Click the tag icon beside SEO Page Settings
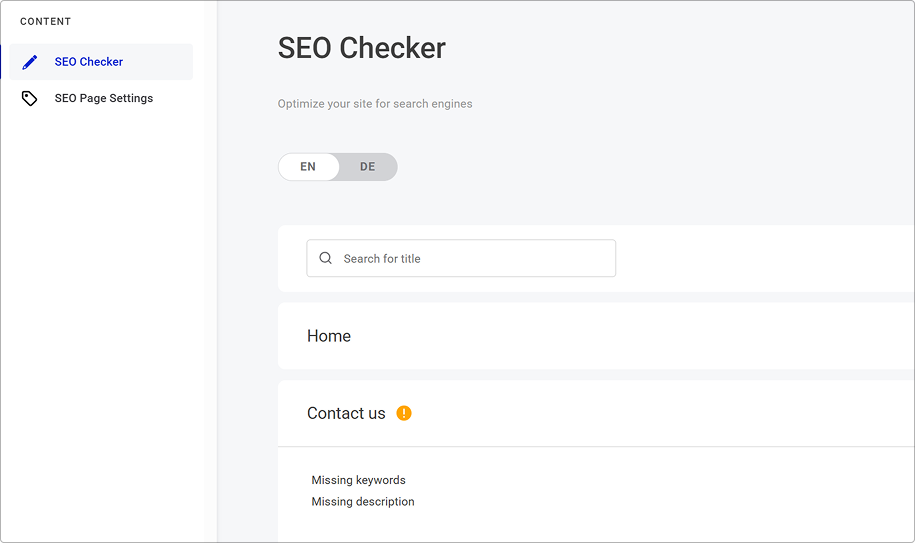 [x=29, y=98]
